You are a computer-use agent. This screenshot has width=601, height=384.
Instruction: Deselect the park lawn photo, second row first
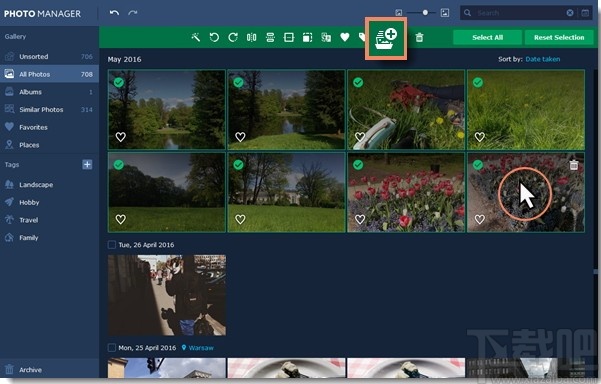pos(119,165)
